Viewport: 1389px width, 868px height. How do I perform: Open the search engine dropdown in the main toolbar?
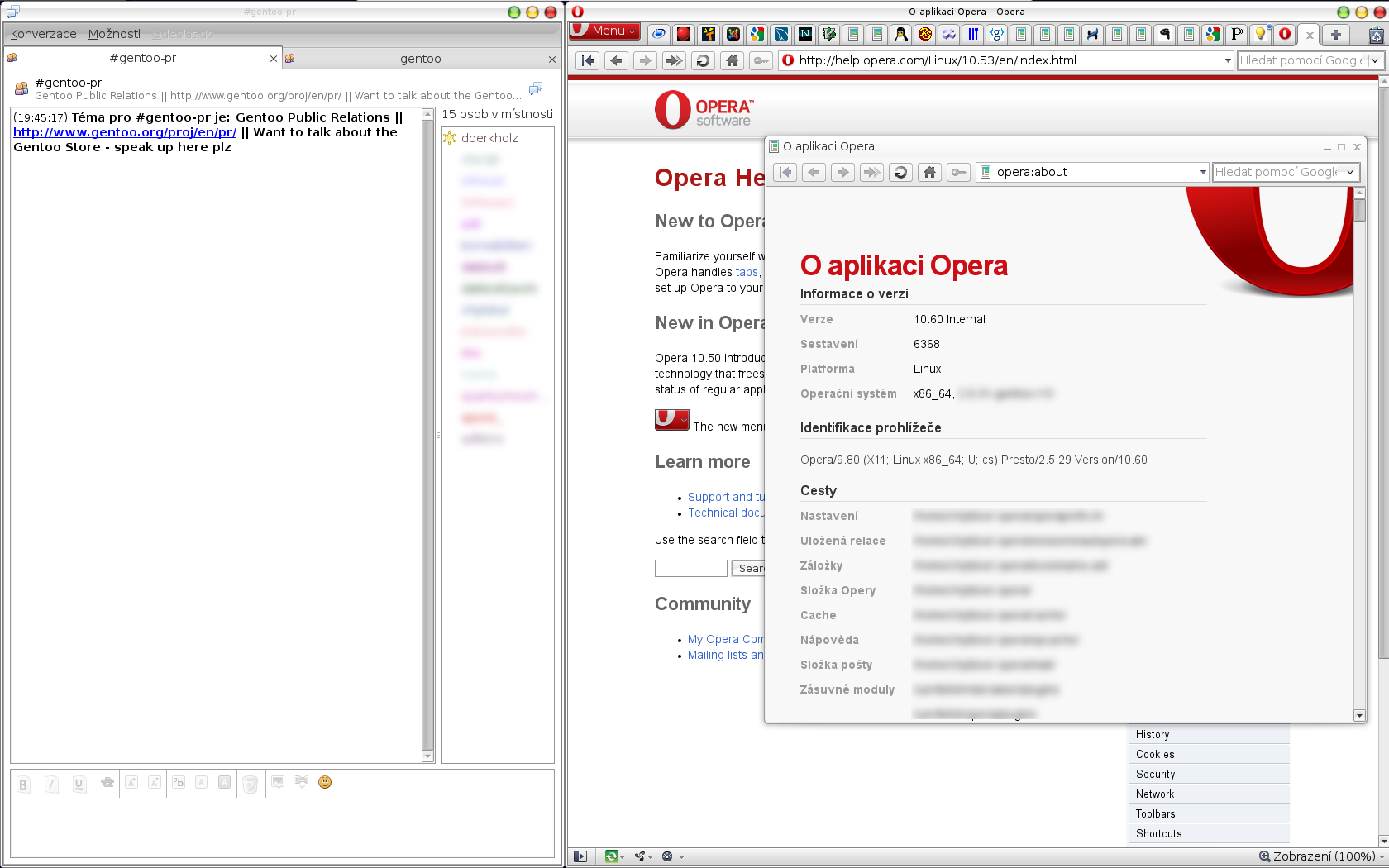click(1374, 60)
